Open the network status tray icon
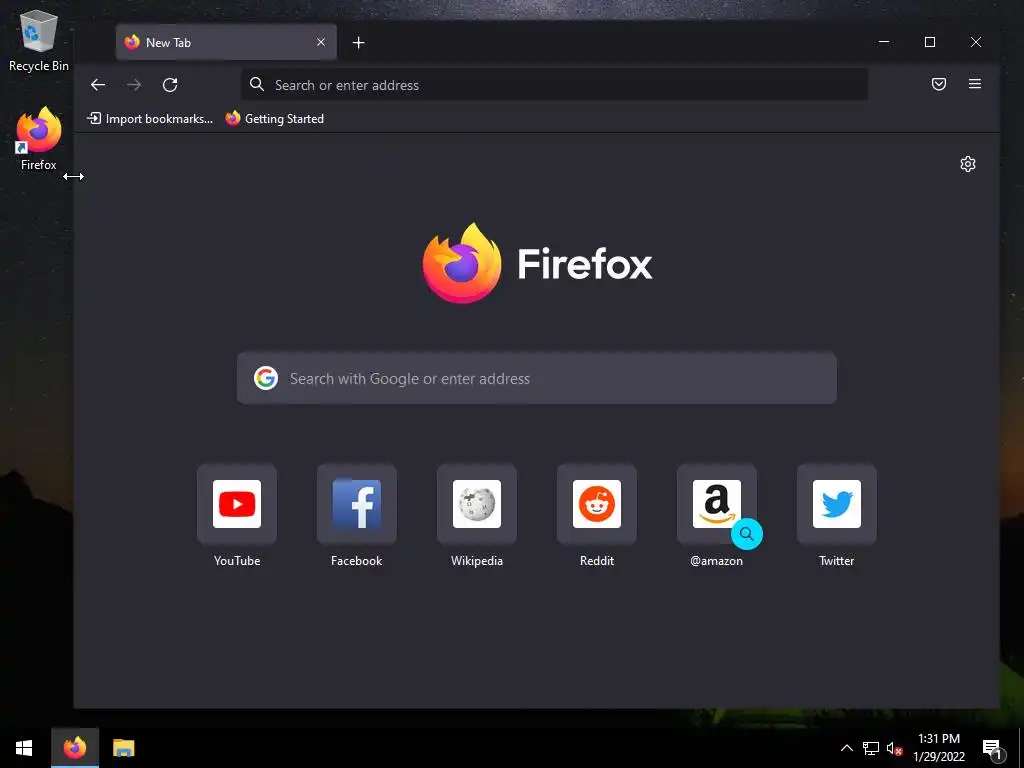Image resolution: width=1024 pixels, height=768 pixels. pos(871,748)
